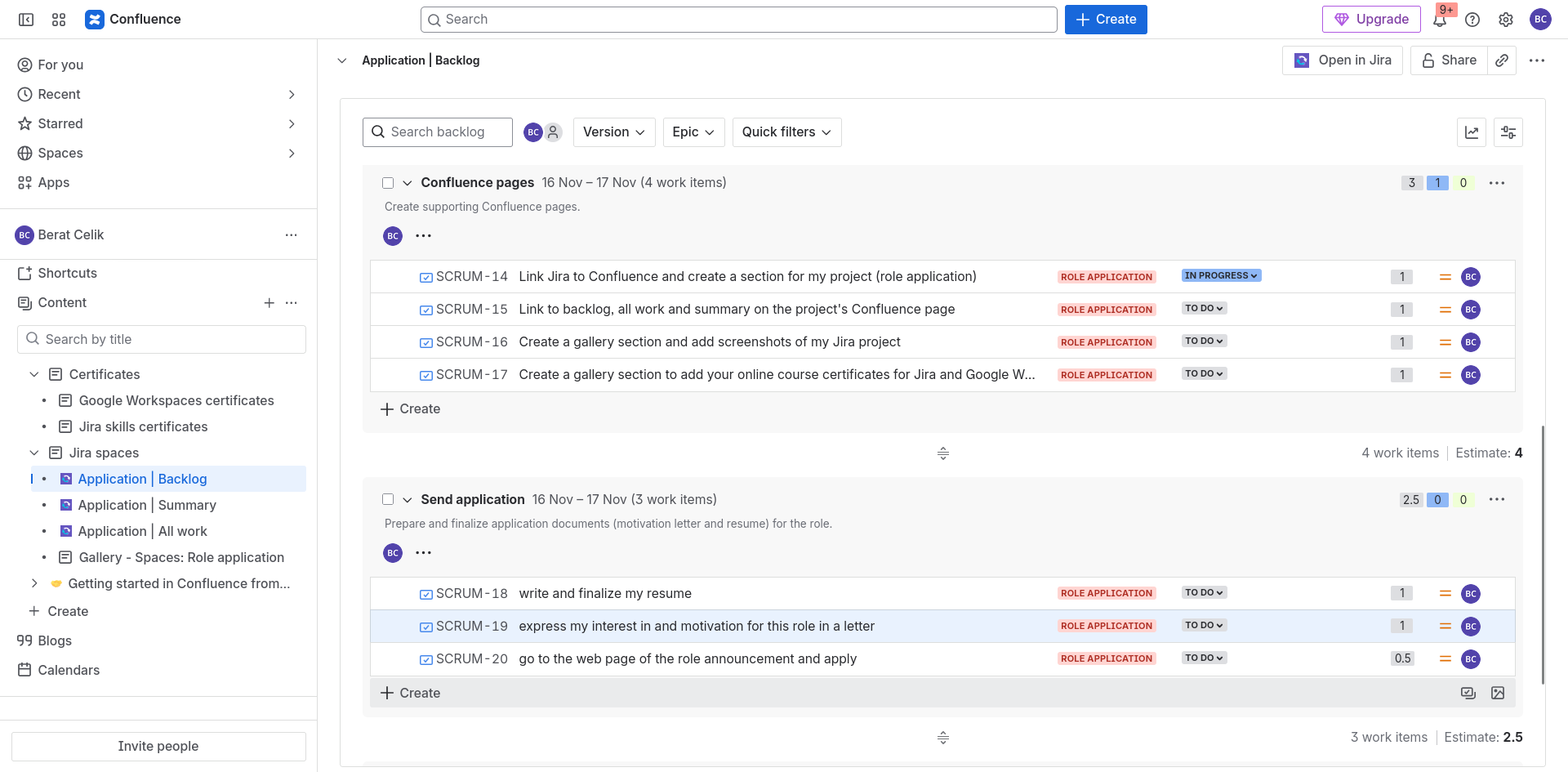Open the app switcher grid icon
Image resolution: width=1568 pixels, height=772 pixels.
click(x=59, y=20)
